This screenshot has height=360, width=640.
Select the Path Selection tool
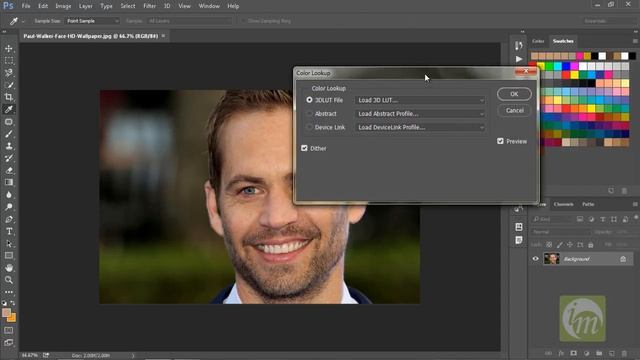click(x=9, y=244)
